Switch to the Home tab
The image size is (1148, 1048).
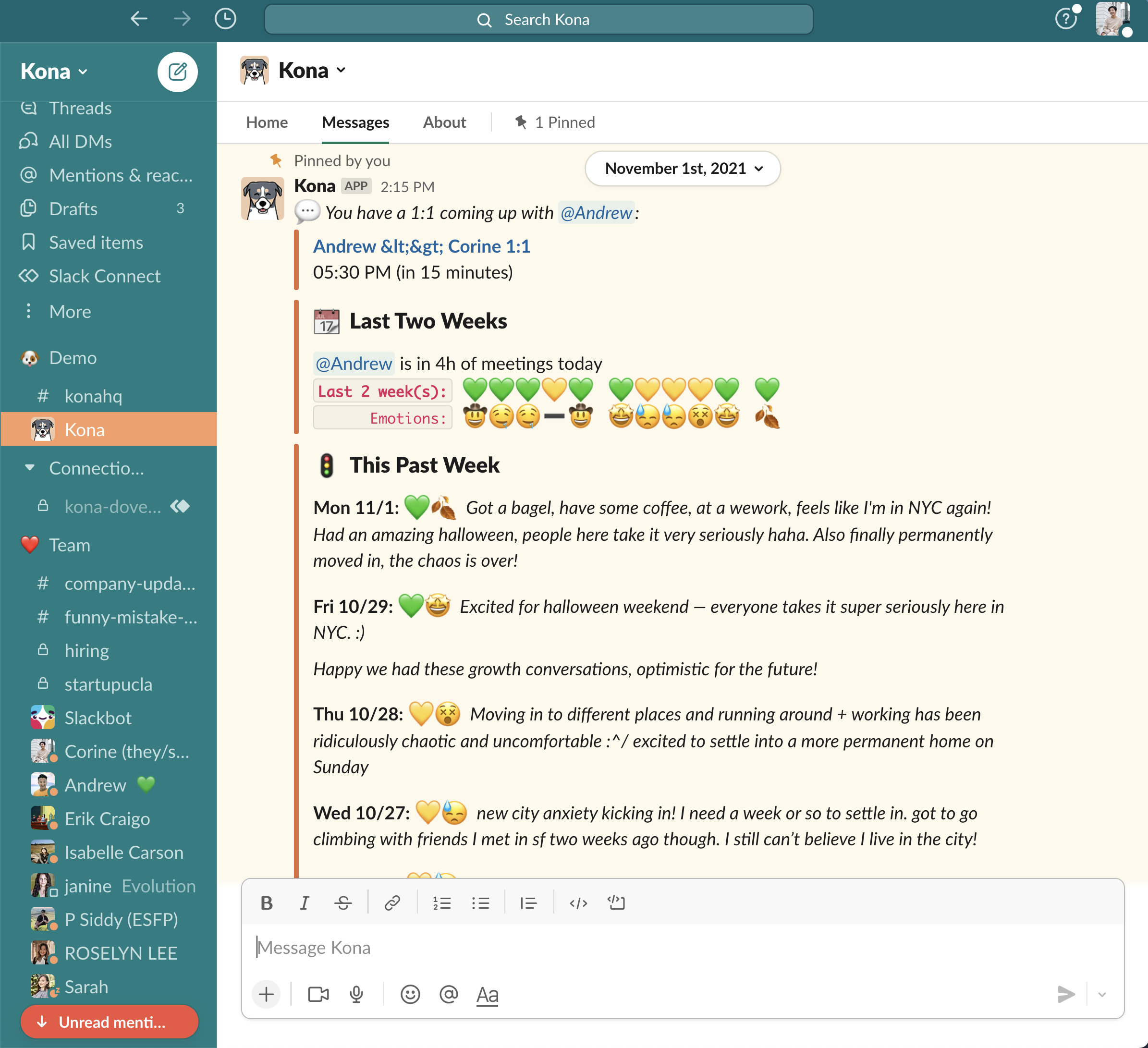(267, 122)
